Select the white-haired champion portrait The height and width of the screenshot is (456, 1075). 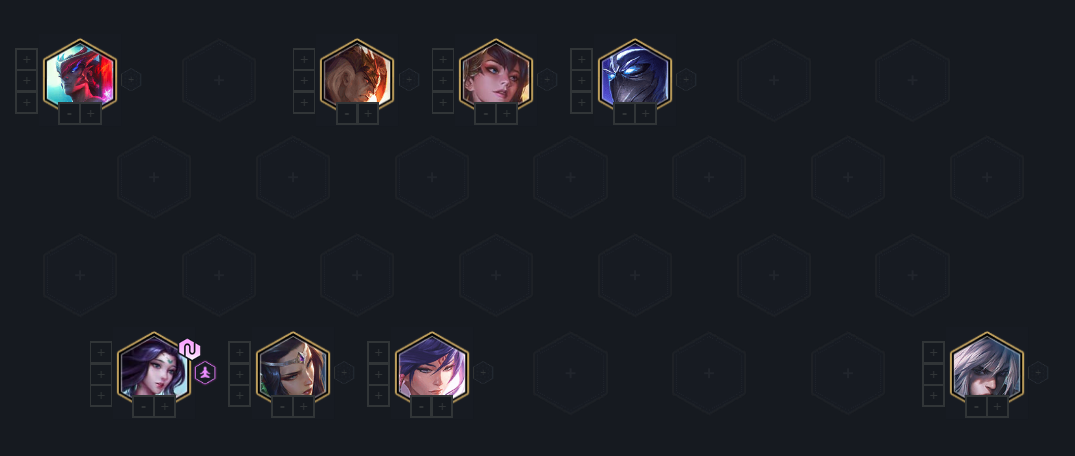987,367
